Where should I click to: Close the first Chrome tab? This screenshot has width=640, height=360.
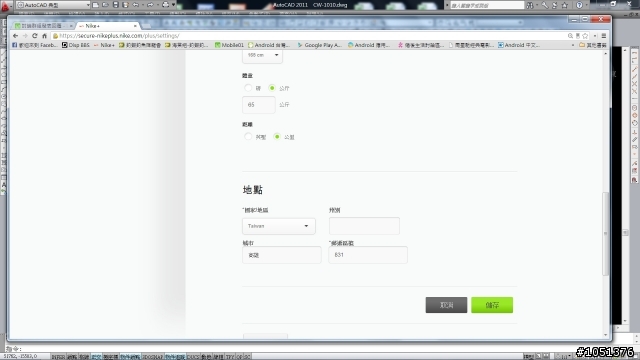[x=71, y=26]
